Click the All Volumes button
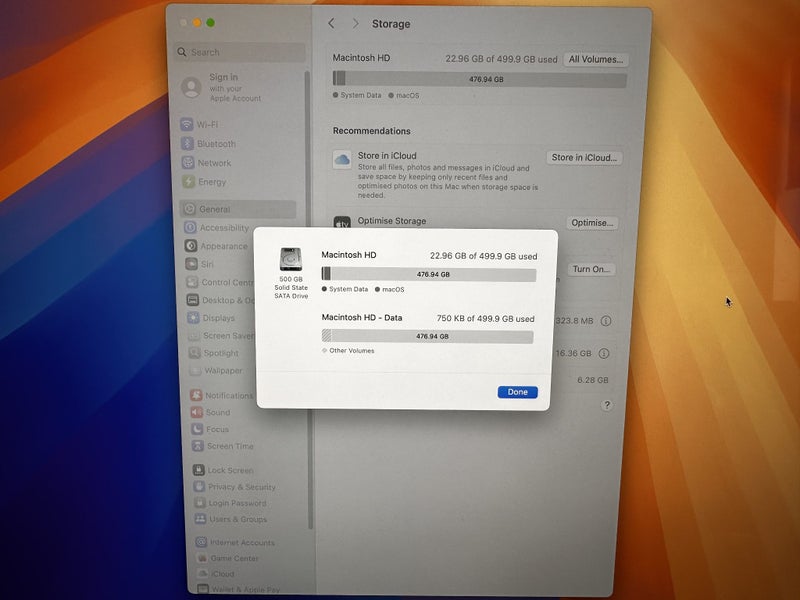 tap(595, 58)
